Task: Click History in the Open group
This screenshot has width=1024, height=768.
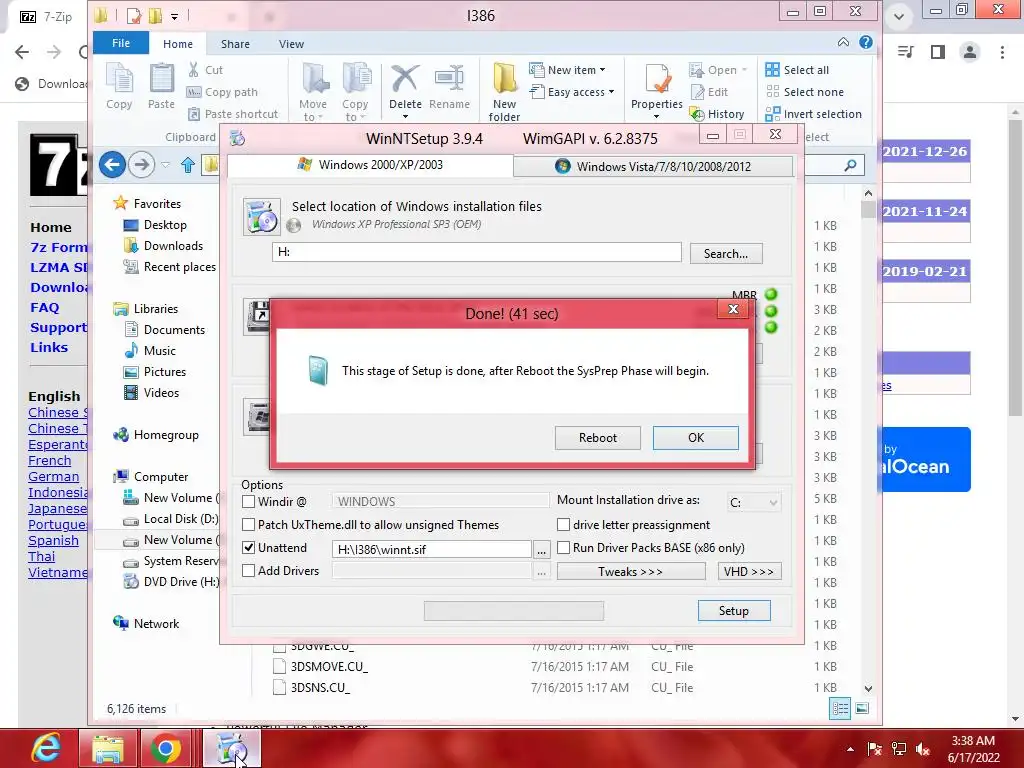Action: click(x=717, y=114)
